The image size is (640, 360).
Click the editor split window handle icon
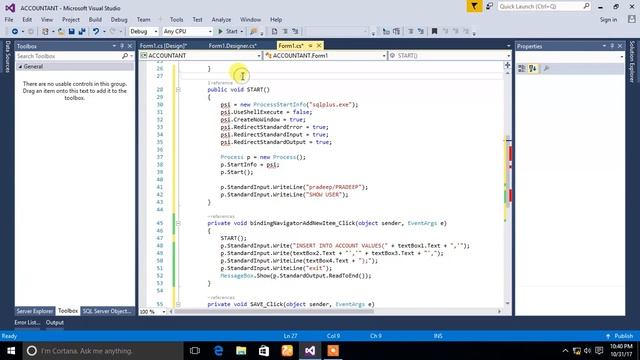point(507,65)
